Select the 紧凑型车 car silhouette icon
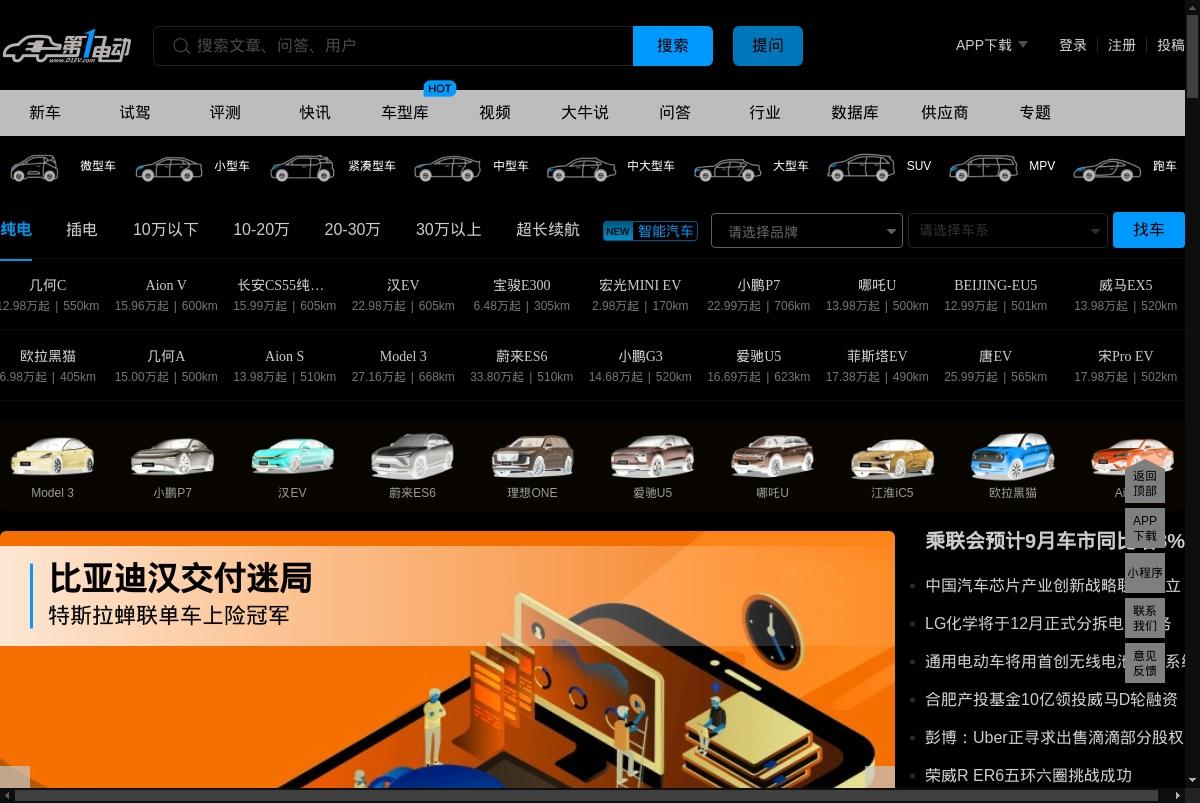The image size is (1200, 803). point(302,167)
